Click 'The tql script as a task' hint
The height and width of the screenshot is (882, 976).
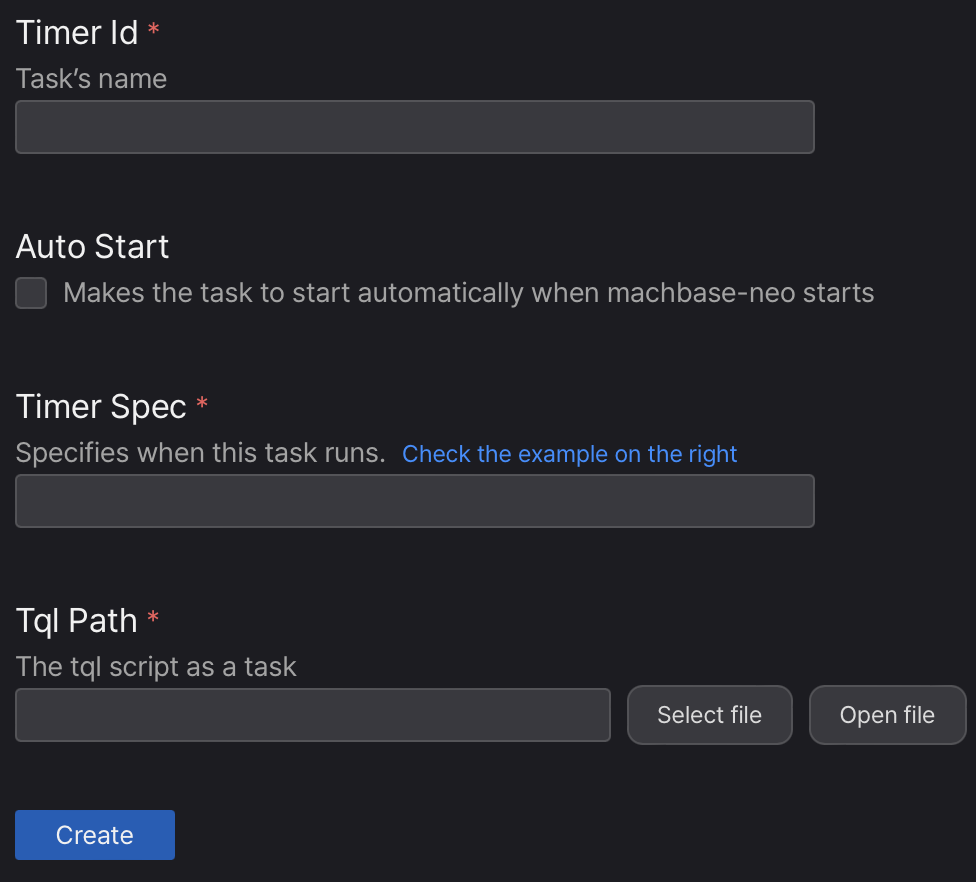point(156,666)
